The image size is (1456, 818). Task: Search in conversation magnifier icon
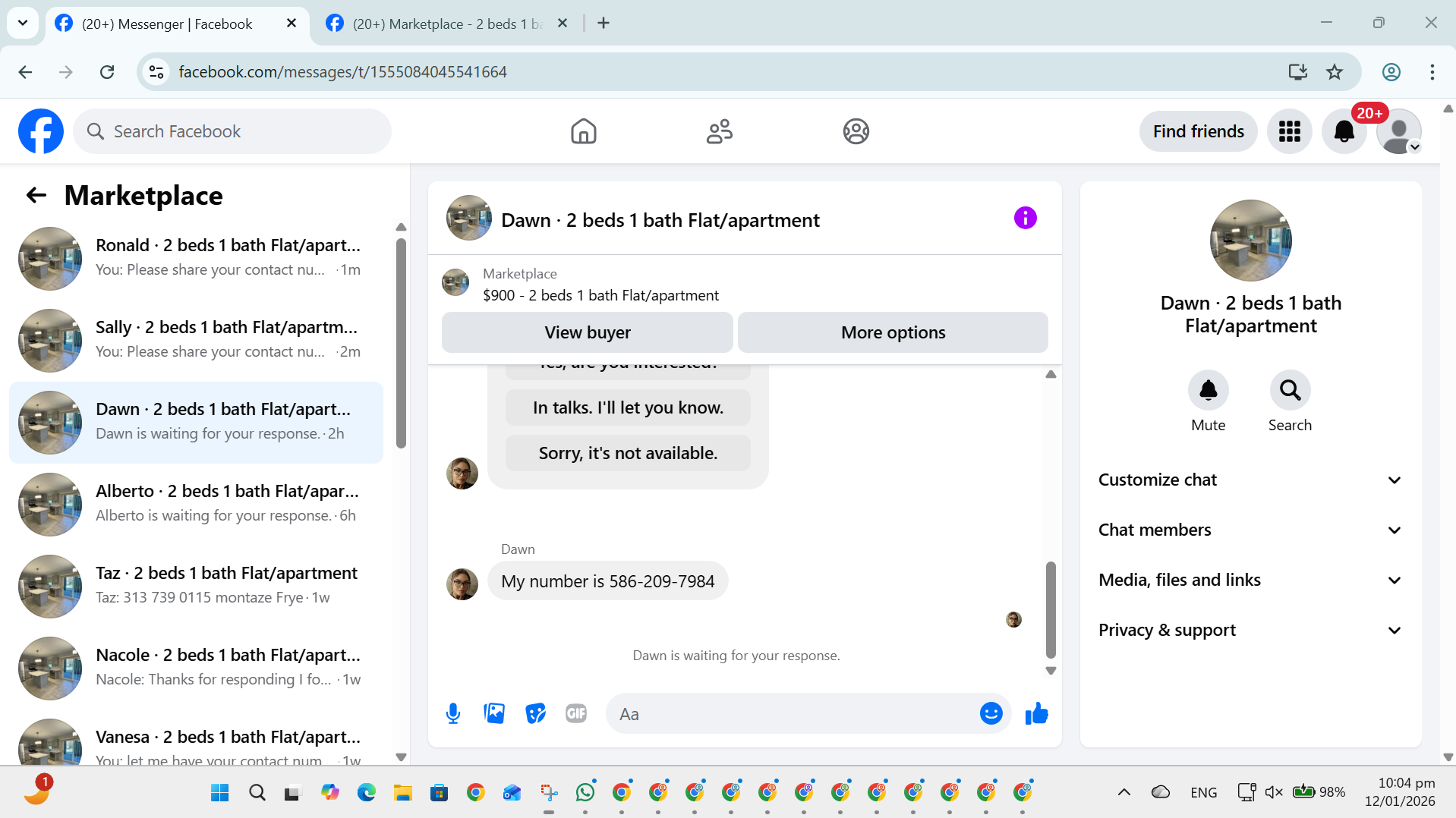1290,390
